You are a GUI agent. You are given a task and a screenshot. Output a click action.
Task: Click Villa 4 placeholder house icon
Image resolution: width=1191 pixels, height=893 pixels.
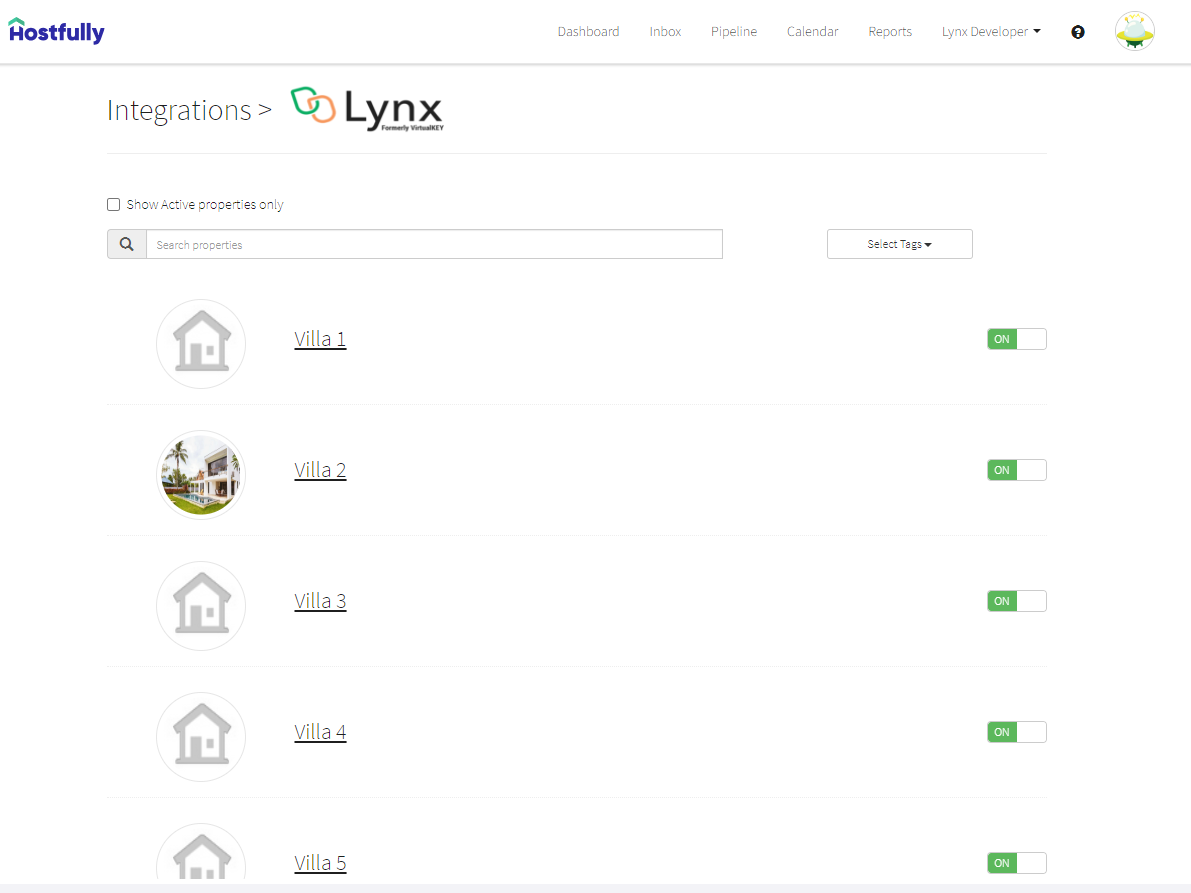point(201,737)
